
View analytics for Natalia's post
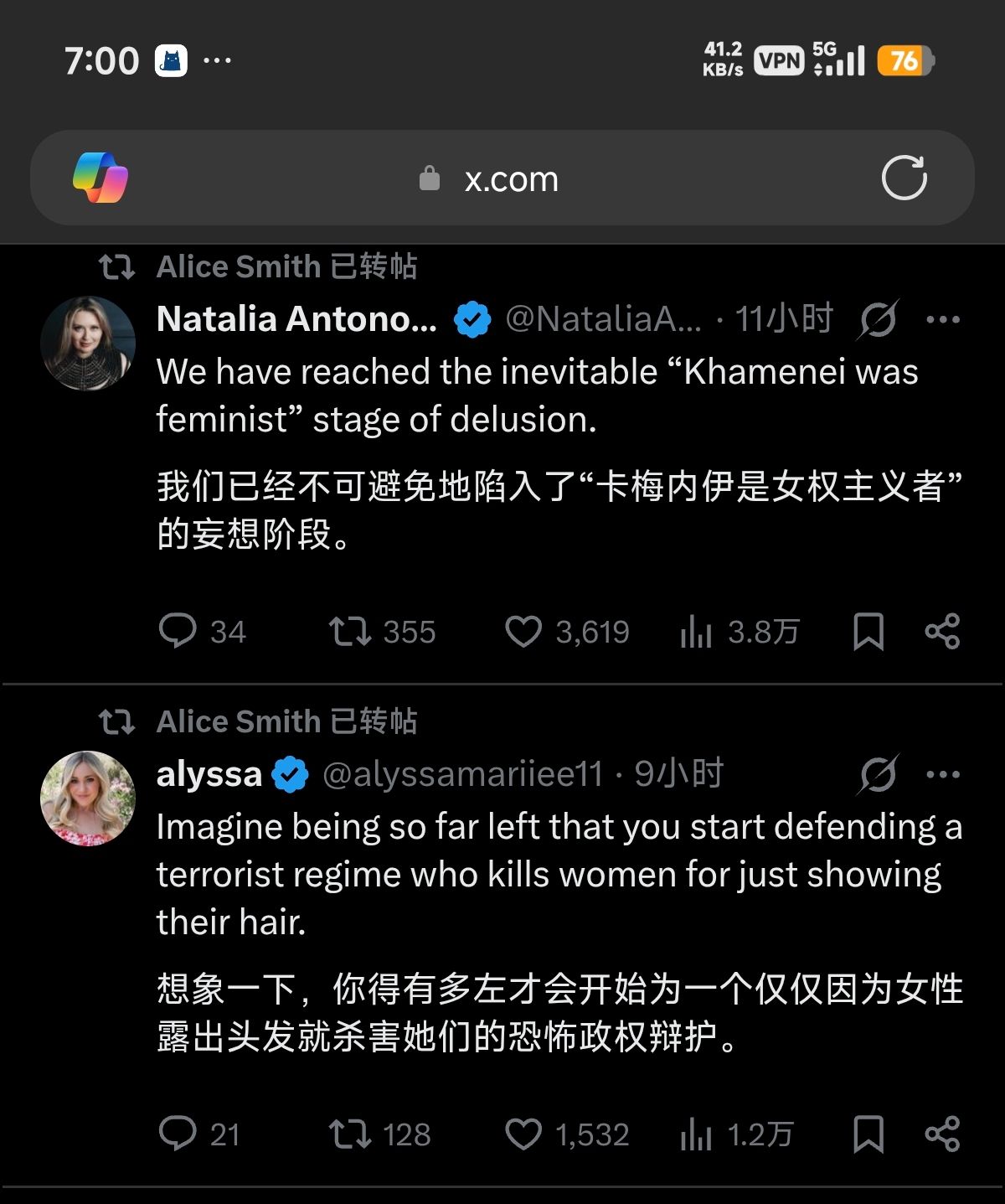coord(696,632)
